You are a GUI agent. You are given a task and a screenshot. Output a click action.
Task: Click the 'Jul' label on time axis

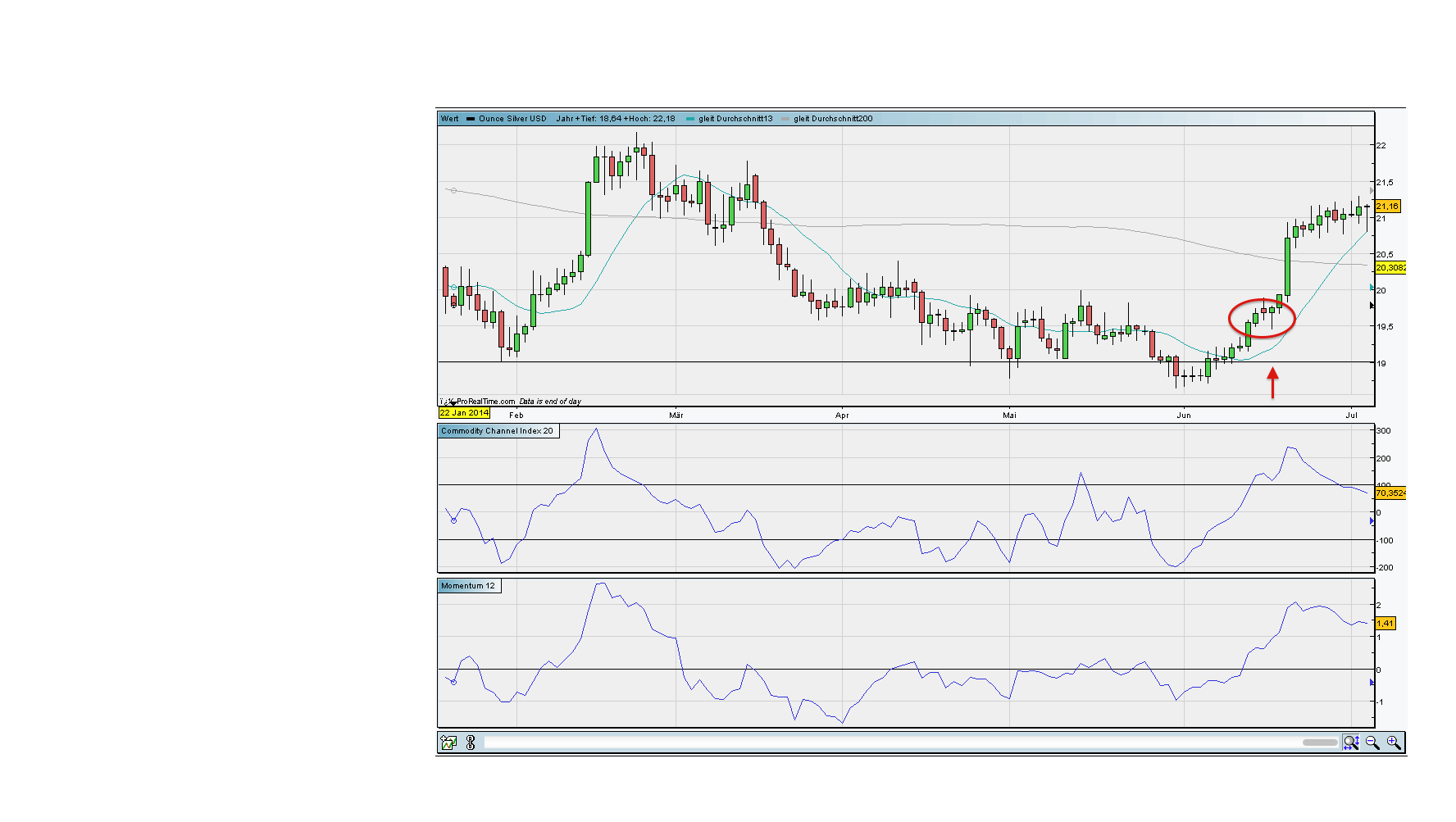click(x=1351, y=416)
